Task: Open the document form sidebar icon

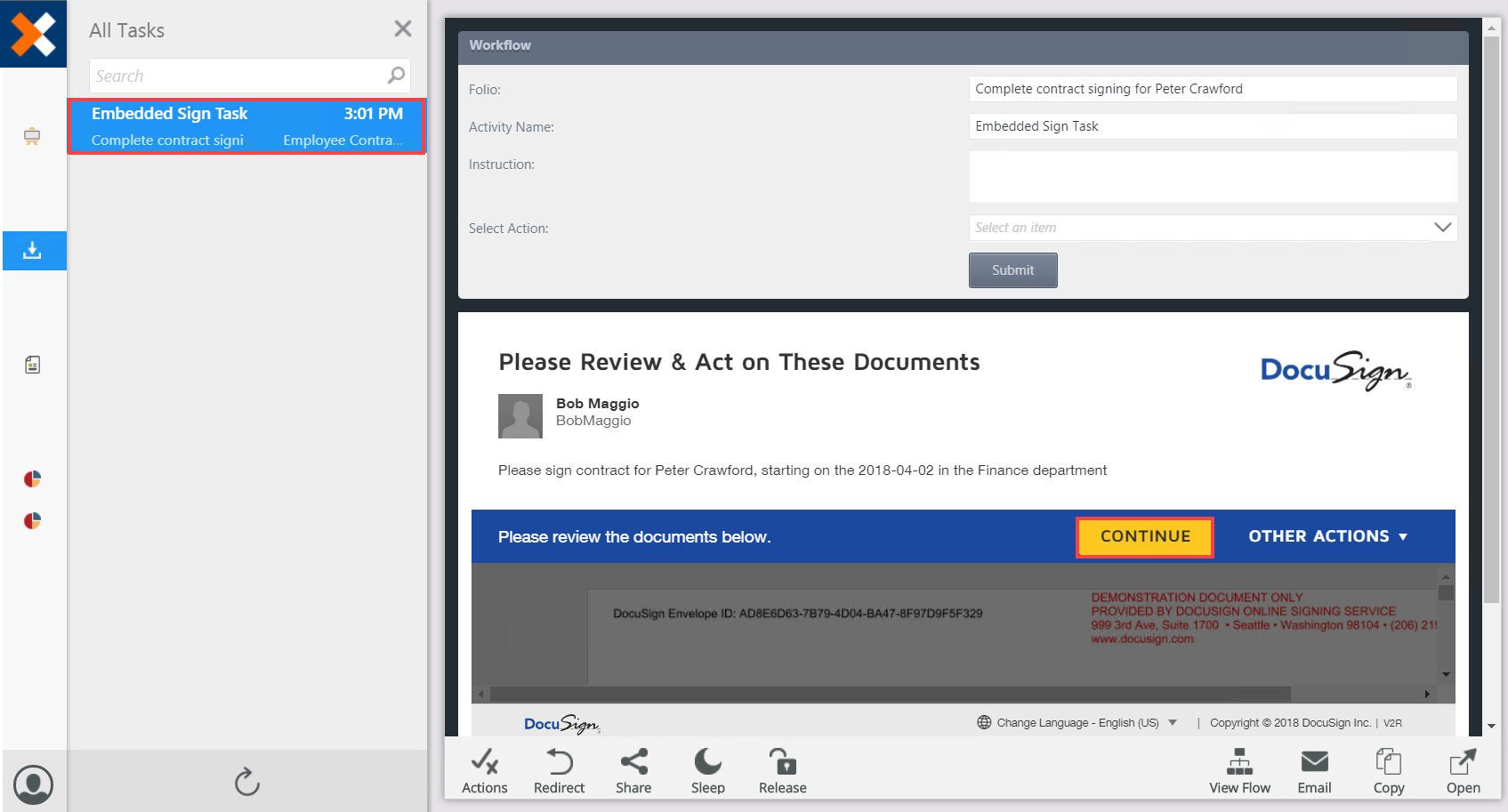Action: point(33,365)
